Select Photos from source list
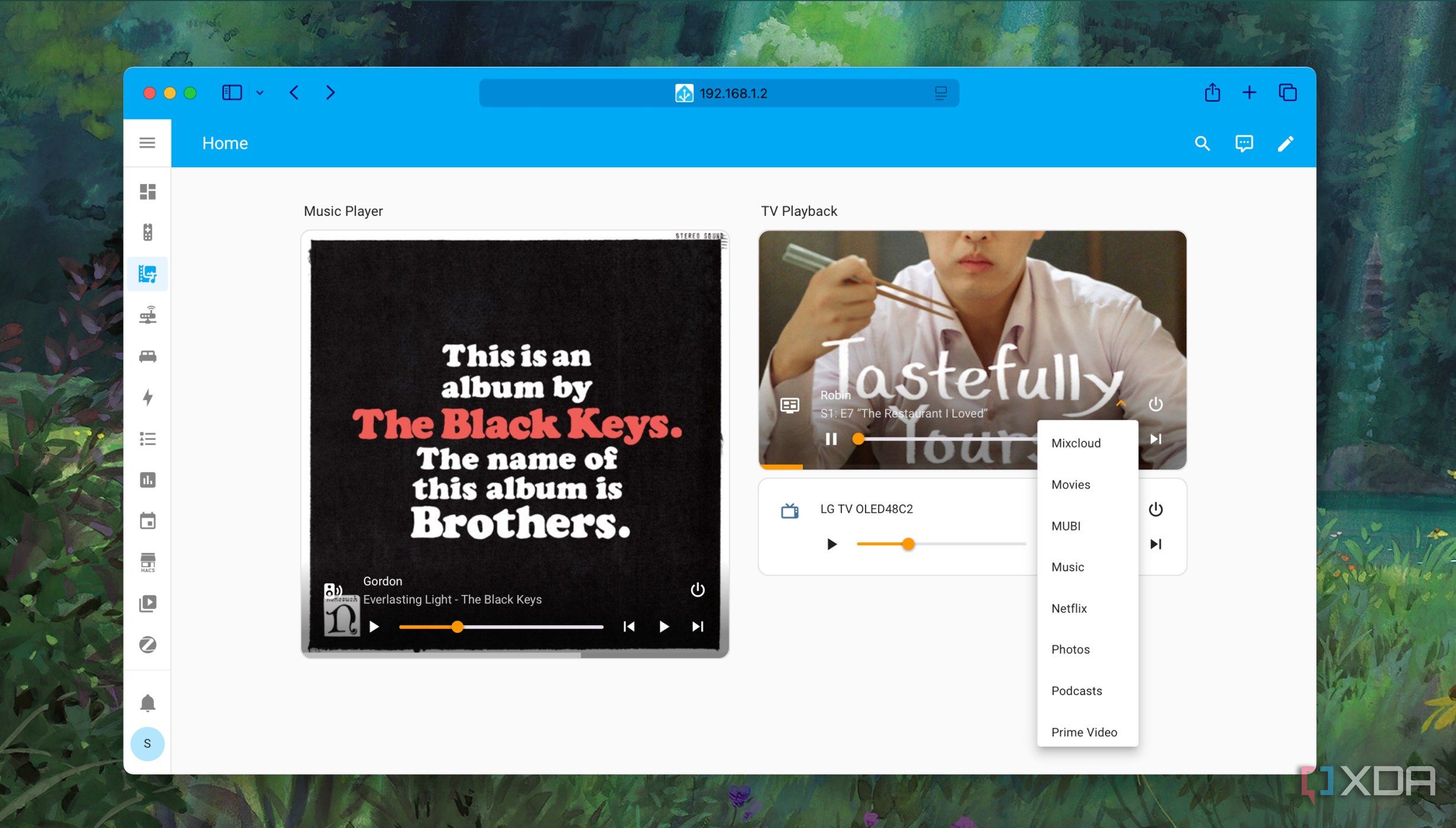Screen dimensions: 1456x828 [1087, 649]
